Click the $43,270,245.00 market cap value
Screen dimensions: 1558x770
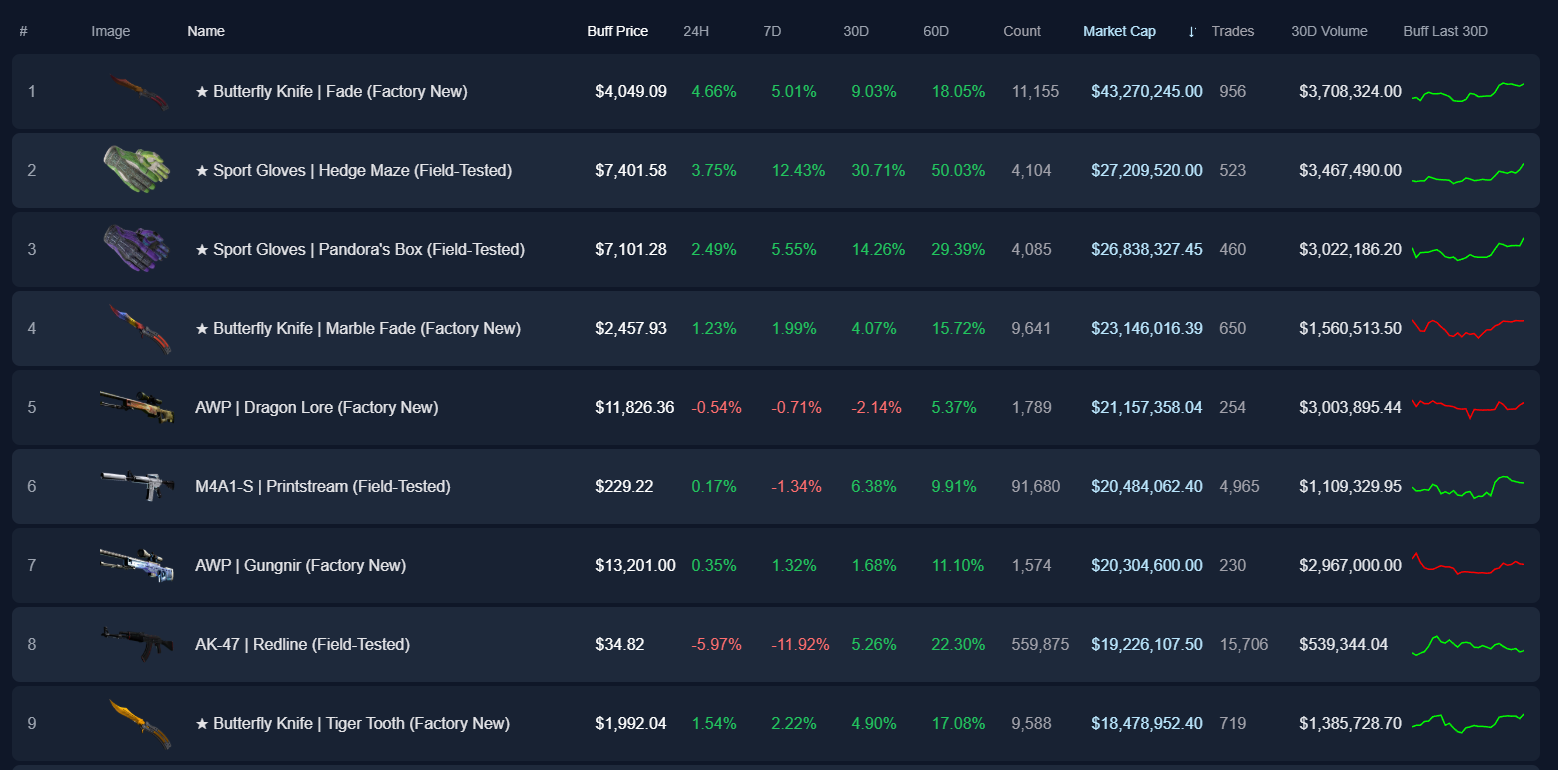[x=1147, y=91]
